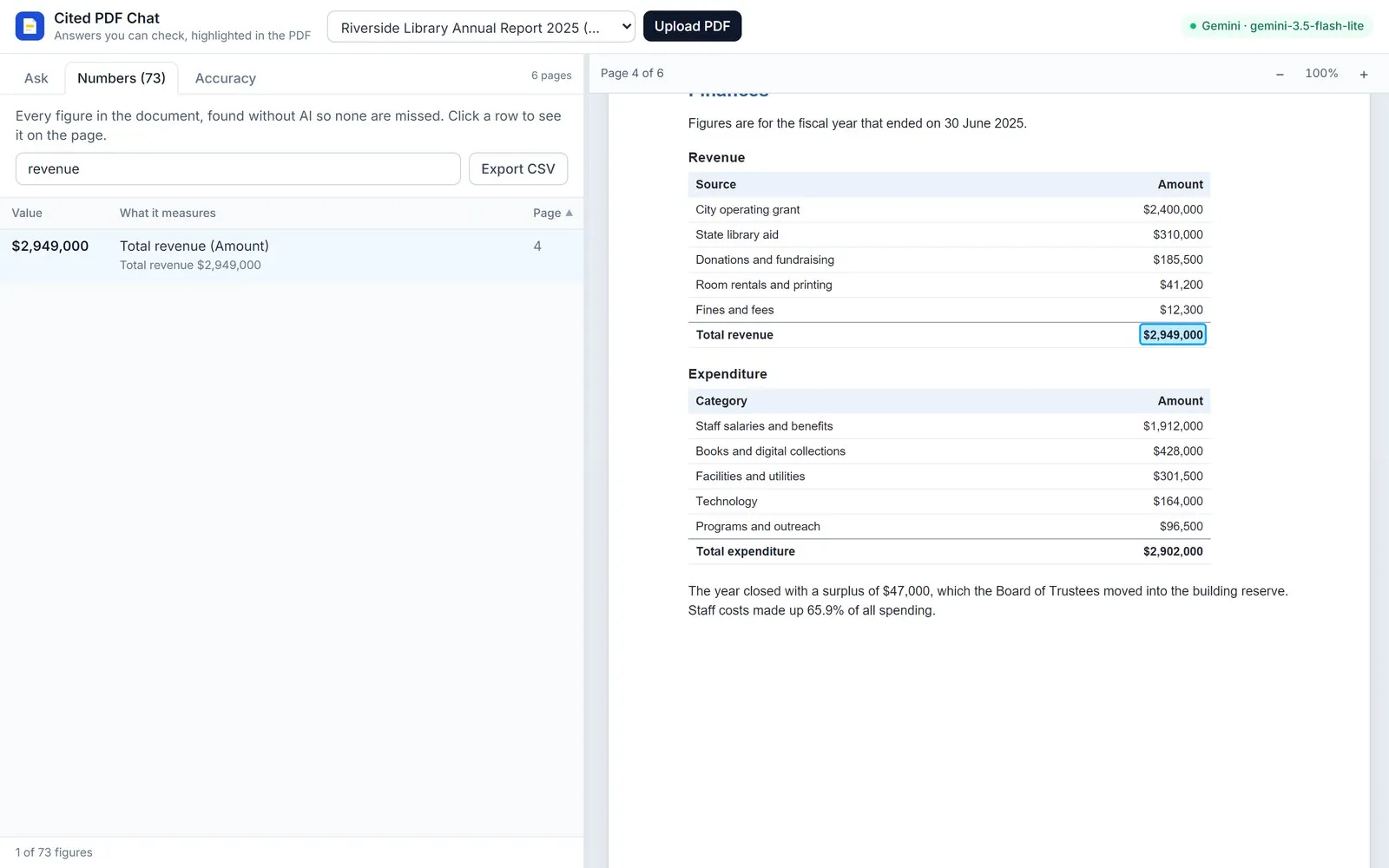The width and height of the screenshot is (1389, 868).
Task: Click Programs and outreach label
Action: tap(758, 527)
